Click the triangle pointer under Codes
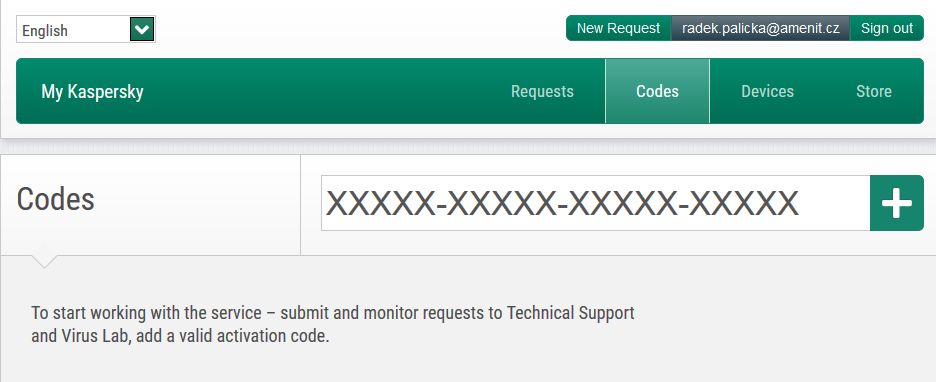Image resolution: width=936 pixels, height=382 pixels. pos(44,261)
